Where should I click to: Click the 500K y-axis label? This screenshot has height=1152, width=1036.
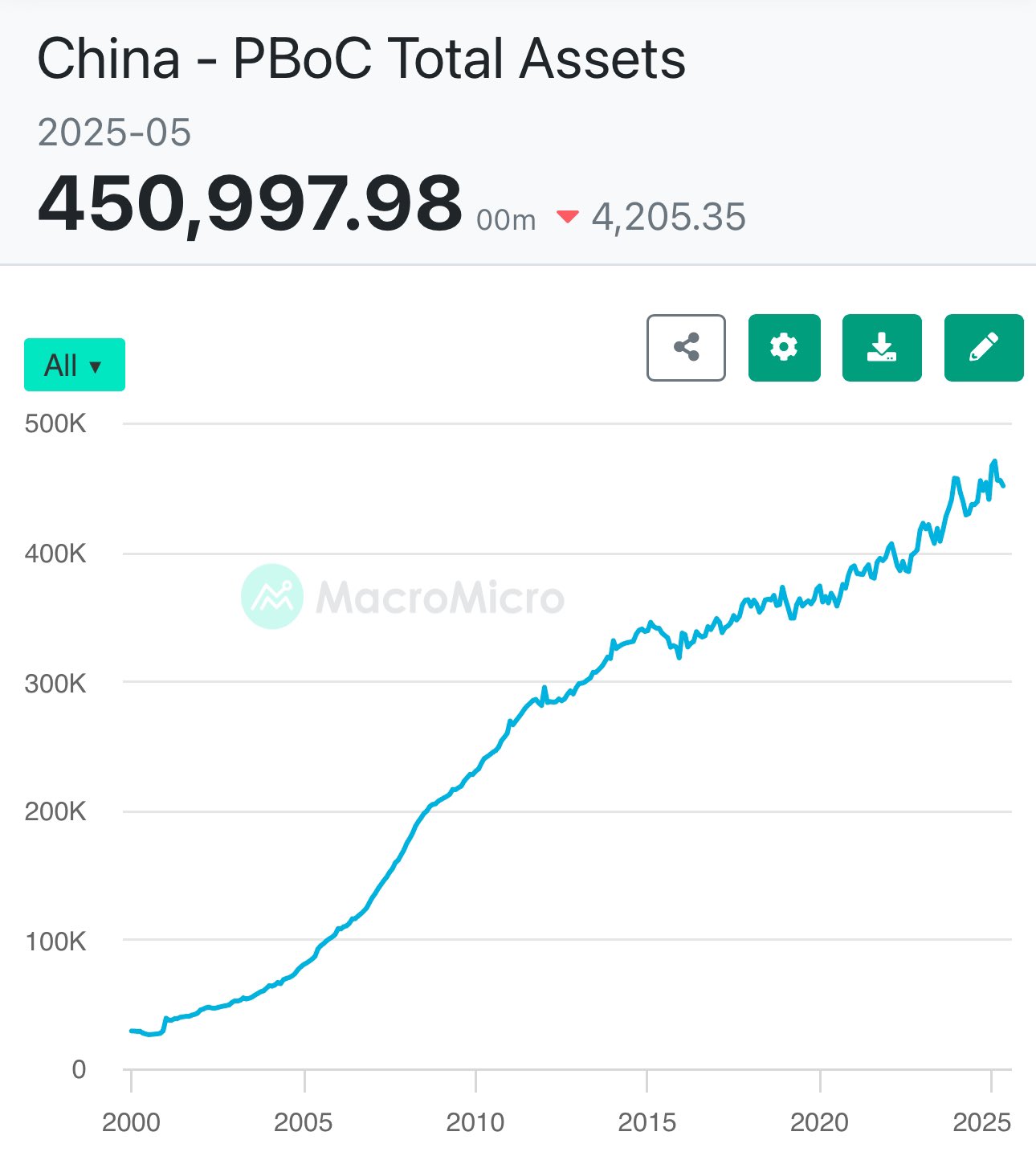coord(55,423)
